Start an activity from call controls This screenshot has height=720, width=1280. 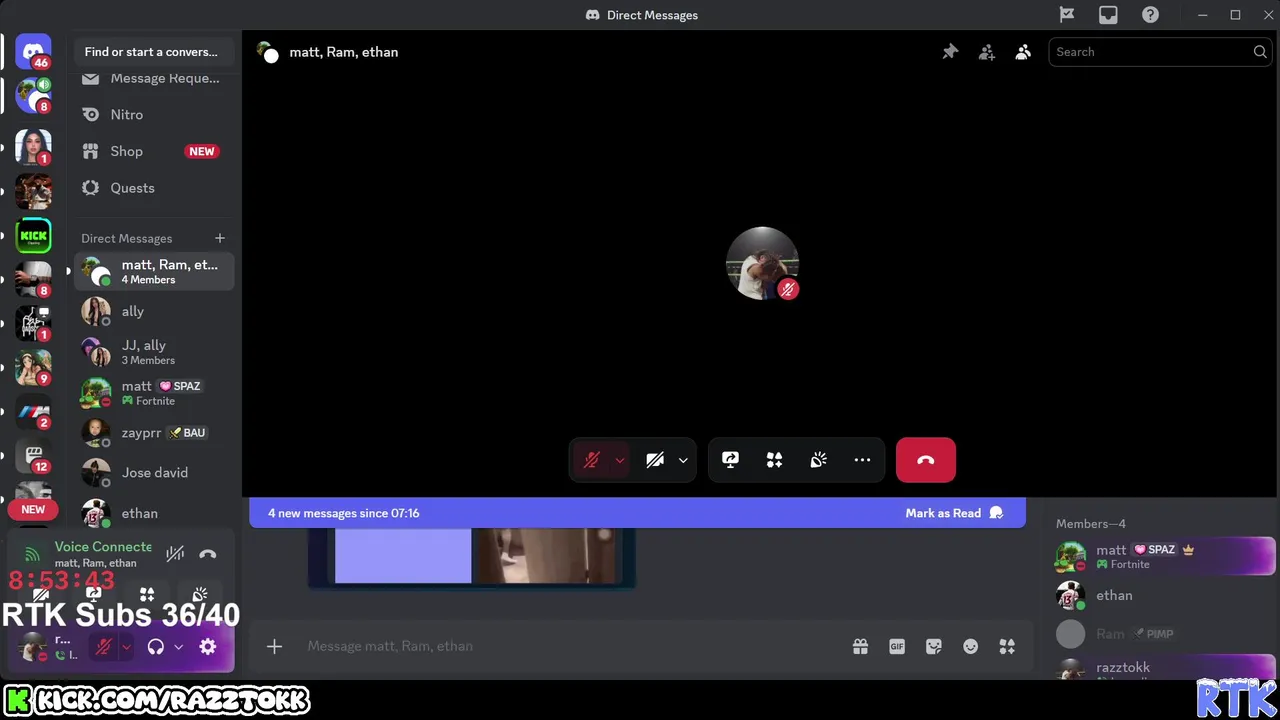(x=774, y=460)
